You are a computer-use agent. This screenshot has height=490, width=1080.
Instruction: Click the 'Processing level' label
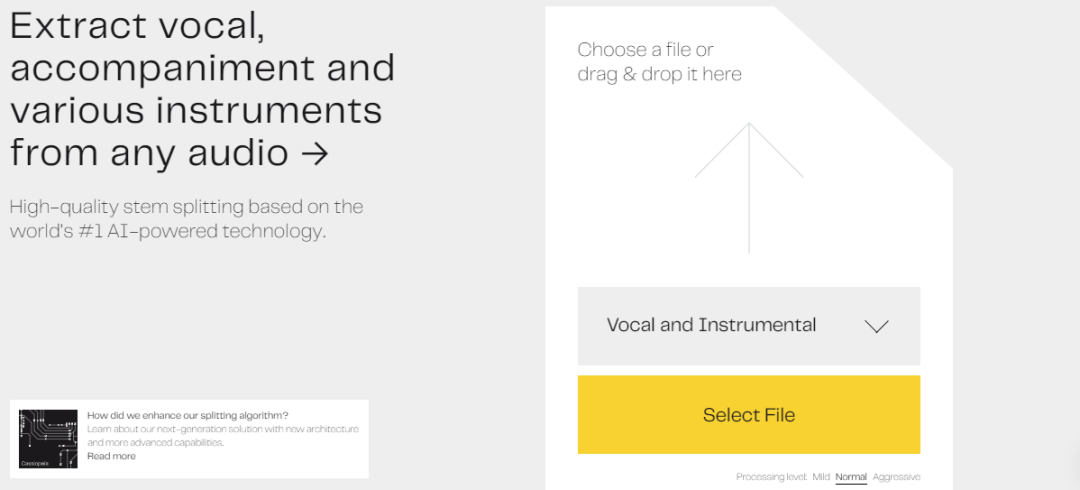click(770, 477)
